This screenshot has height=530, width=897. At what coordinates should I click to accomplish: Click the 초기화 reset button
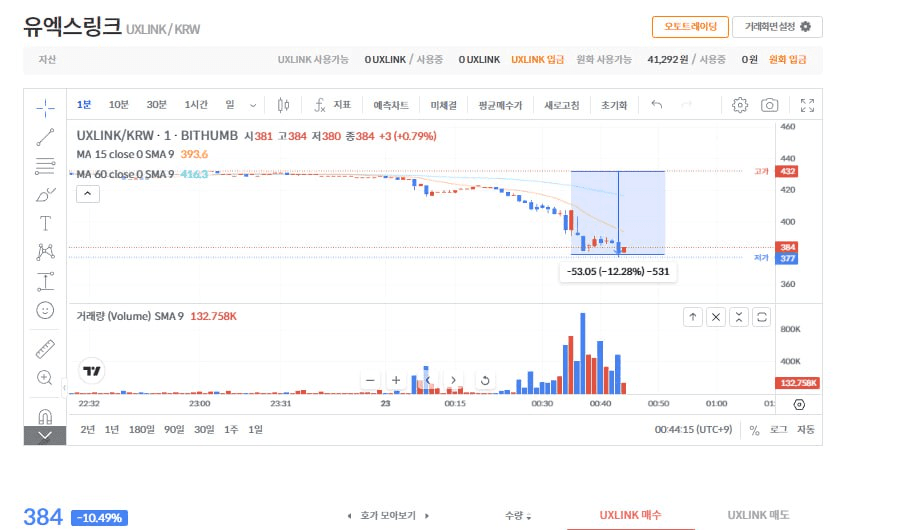614,105
